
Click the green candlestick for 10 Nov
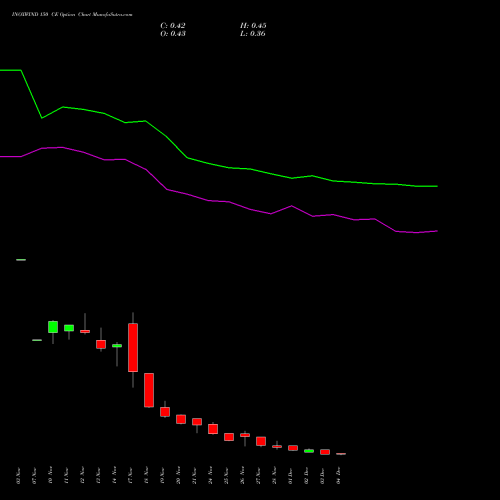(53, 327)
